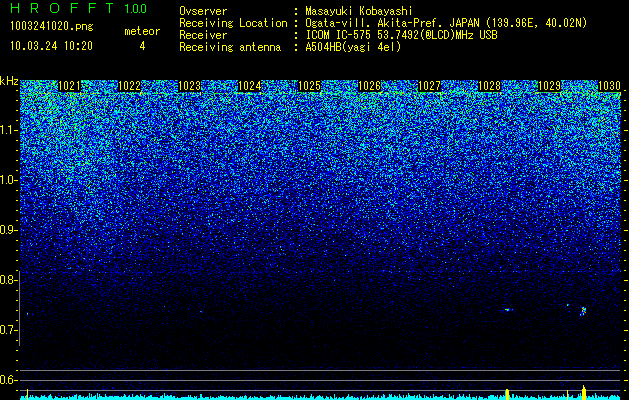This screenshot has height=400, width=629.
Task: Click the bright meteor echo after the 1029 marker
Action: 584,311
